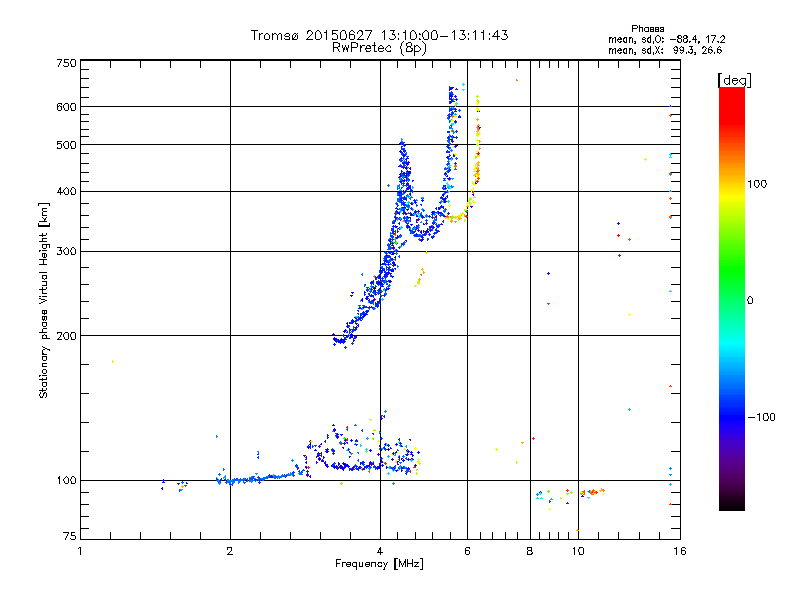Click the '[deg]' colorbar unit label
This screenshot has height=600, width=800.
[x=734, y=80]
